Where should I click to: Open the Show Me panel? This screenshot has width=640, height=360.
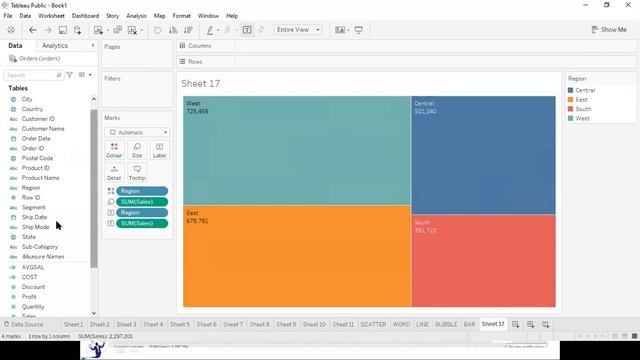tap(609, 29)
